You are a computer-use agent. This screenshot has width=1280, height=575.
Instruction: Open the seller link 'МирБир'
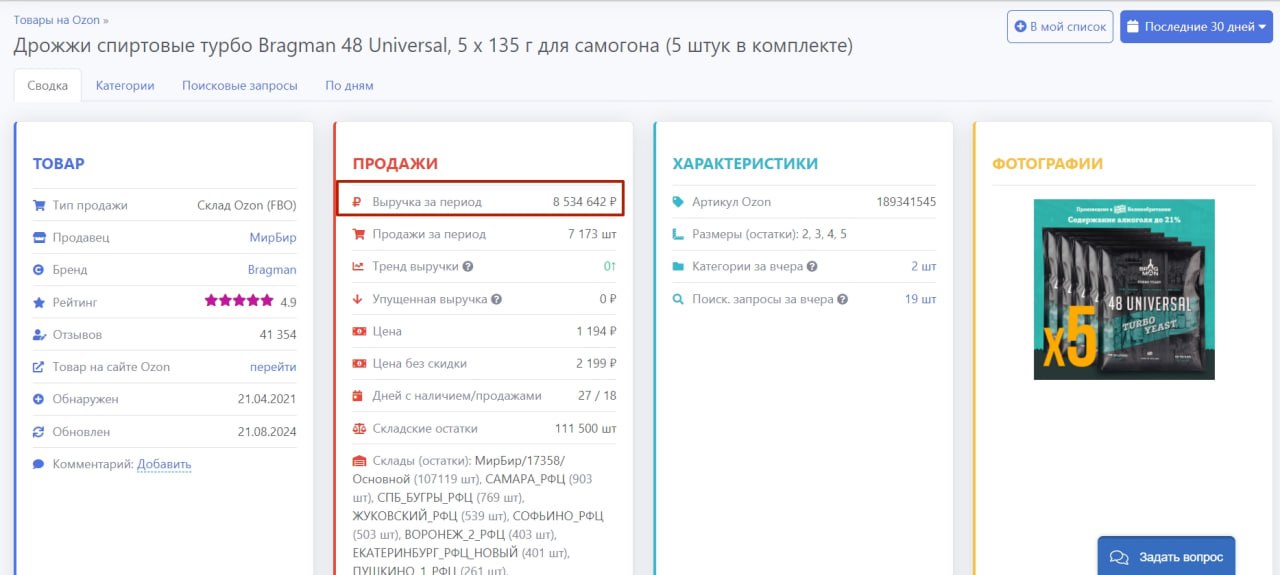coord(273,237)
